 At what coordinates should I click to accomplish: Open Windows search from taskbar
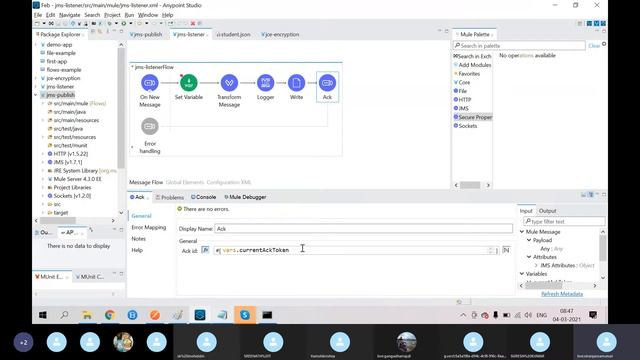(64, 315)
